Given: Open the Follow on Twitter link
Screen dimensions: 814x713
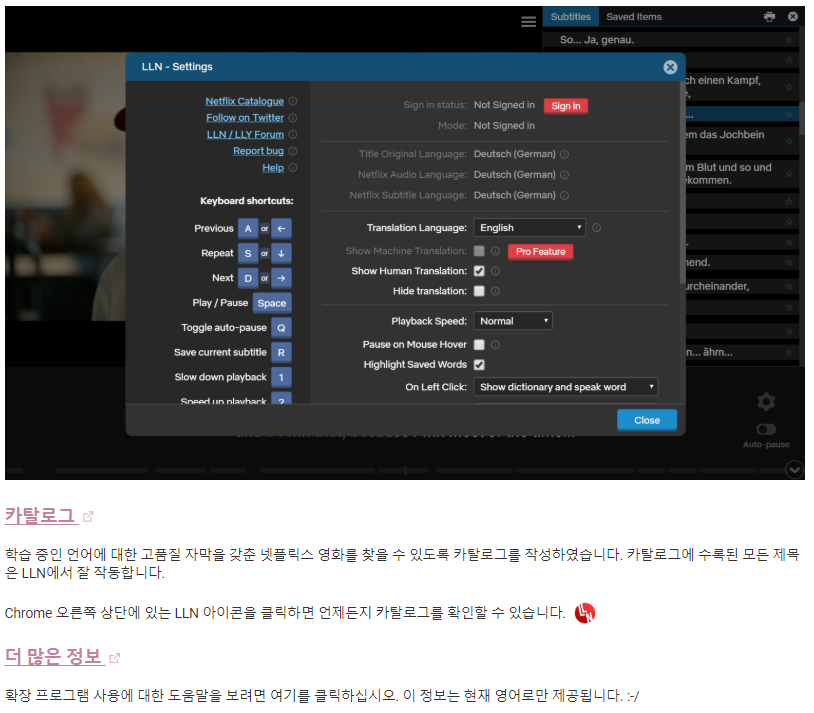Looking at the screenshot, I should click(245, 118).
